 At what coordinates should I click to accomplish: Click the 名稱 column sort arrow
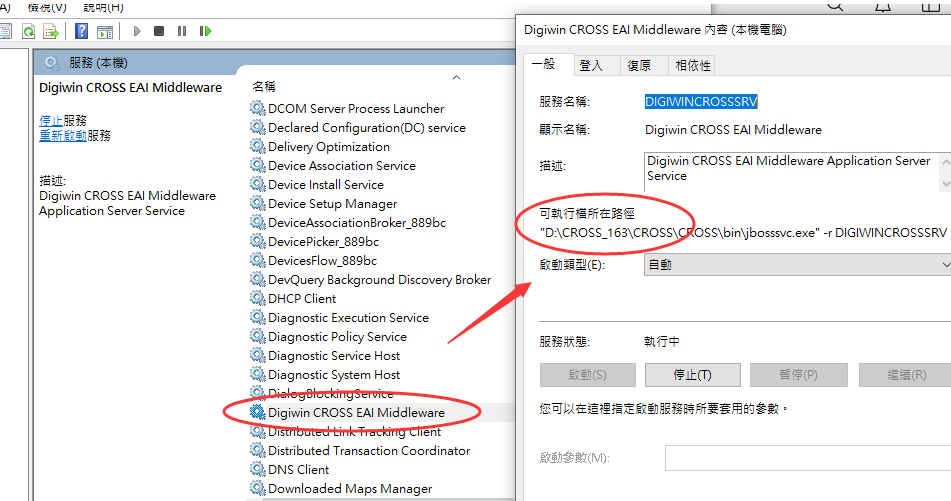point(457,77)
